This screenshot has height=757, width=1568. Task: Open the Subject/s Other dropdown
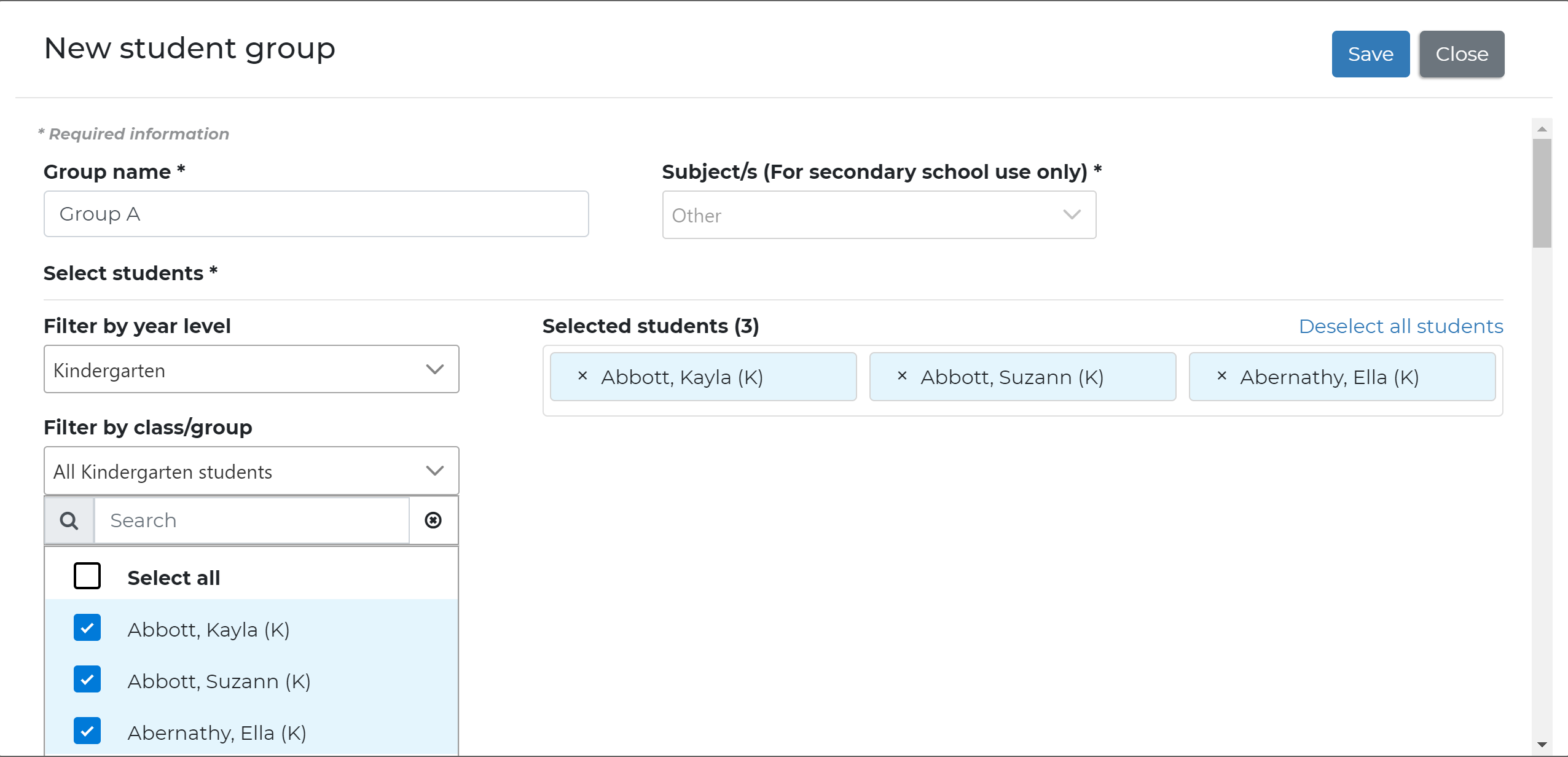879,215
